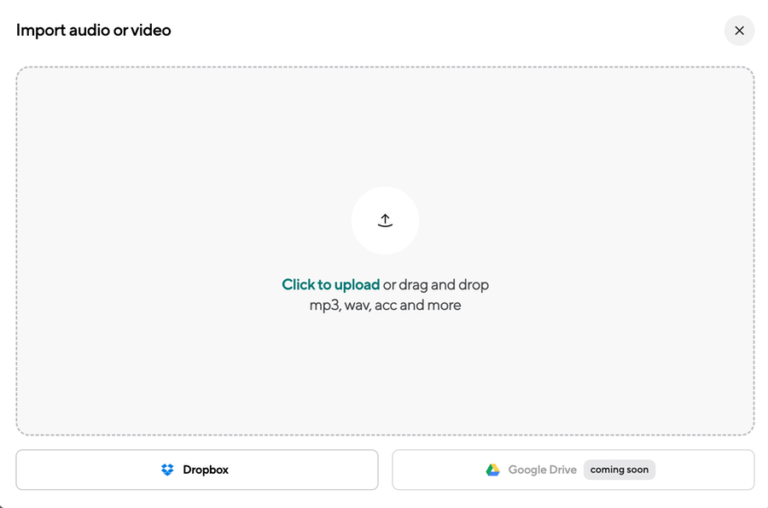This screenshot has width=768, height=508.
Task: Close the Import audio or video dialog
Action: [x=739, y=31]
